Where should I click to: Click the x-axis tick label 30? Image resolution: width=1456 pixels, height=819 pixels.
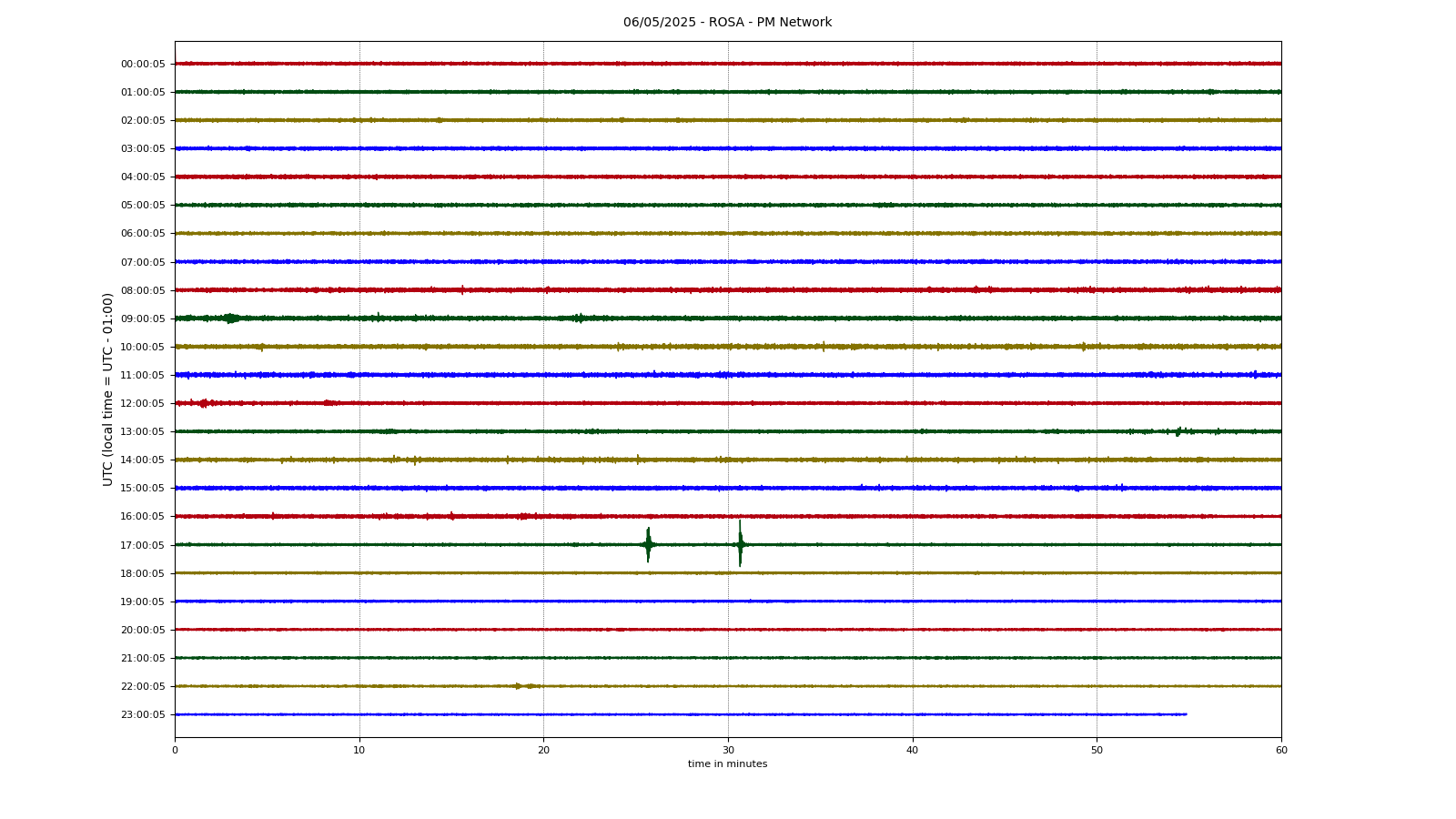tap(728, 750)
